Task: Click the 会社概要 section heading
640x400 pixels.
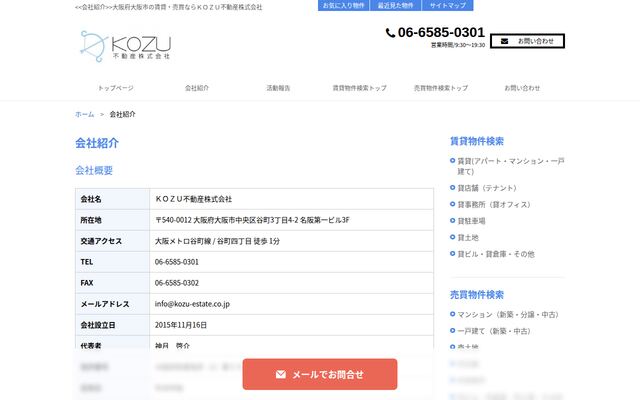Action: 94,171
